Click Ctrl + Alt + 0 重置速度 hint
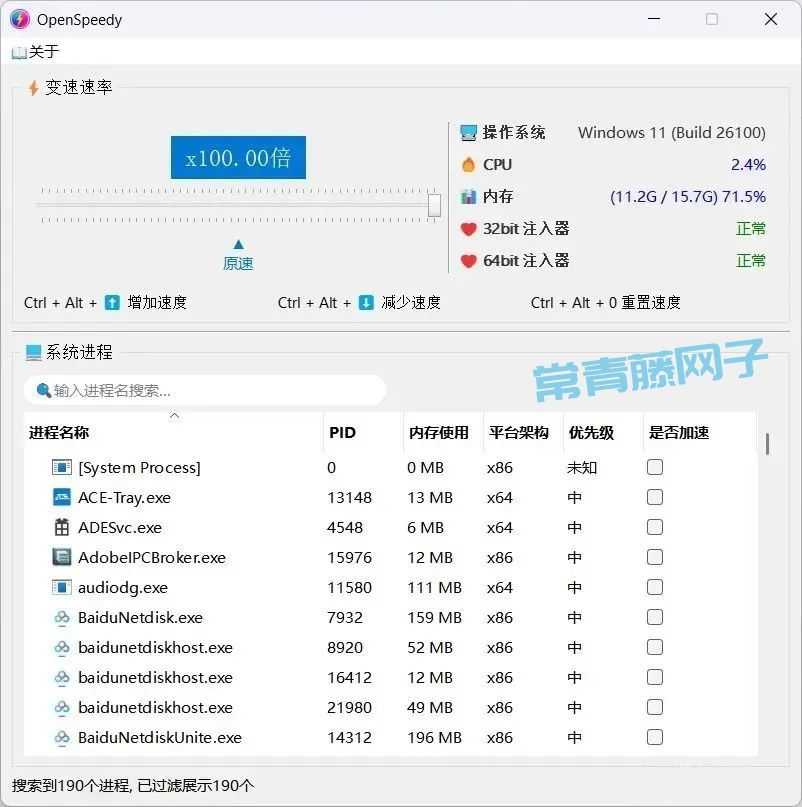Screen dimensions: 802x807 pos(605,303)
